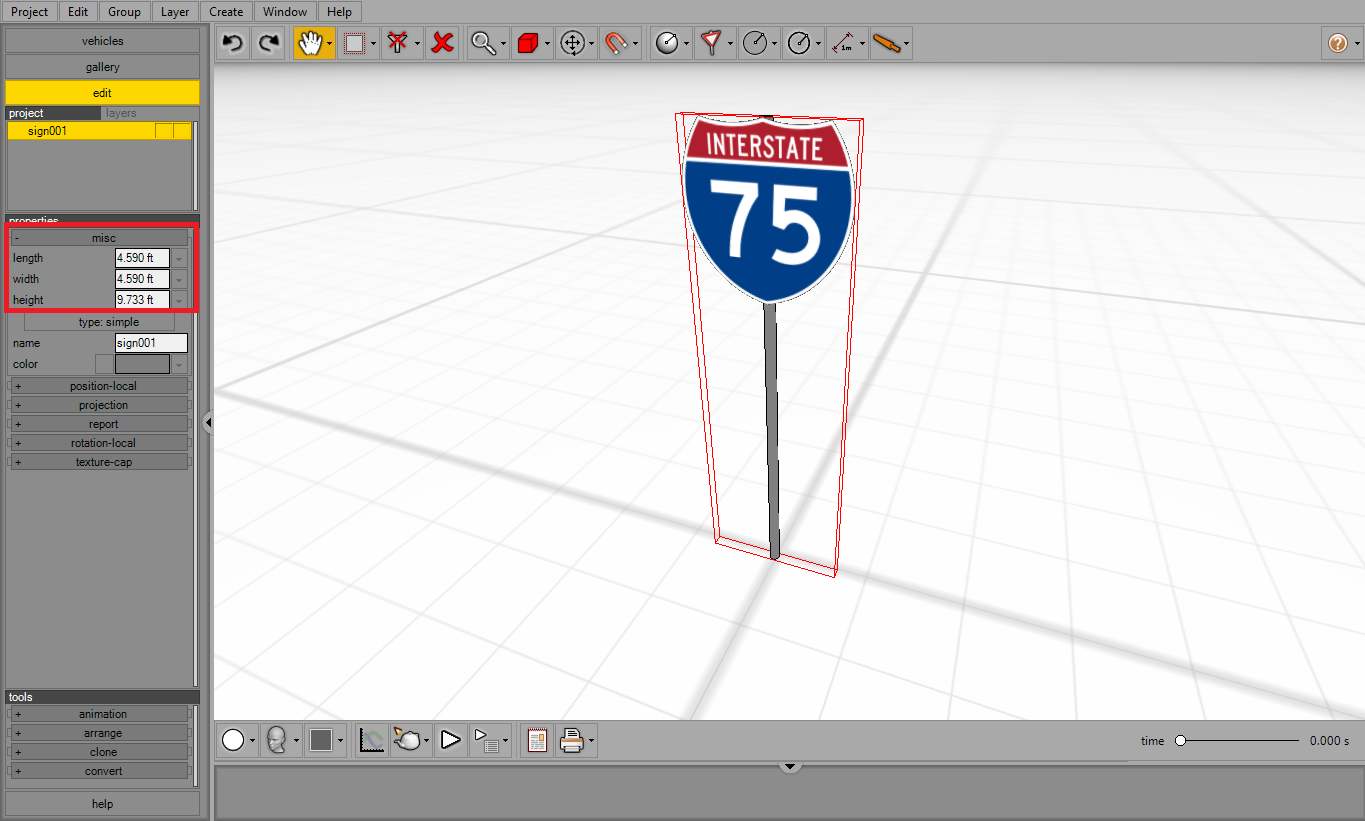Open the Layer menu
1365x821 pixels.
175,12
